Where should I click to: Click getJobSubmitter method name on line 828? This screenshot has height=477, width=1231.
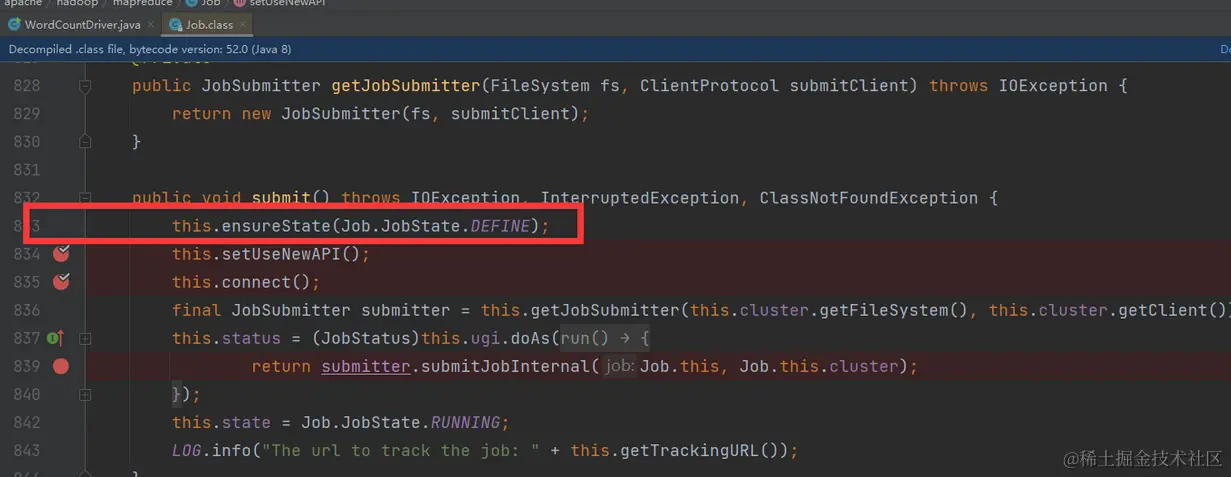click(406, 86)
